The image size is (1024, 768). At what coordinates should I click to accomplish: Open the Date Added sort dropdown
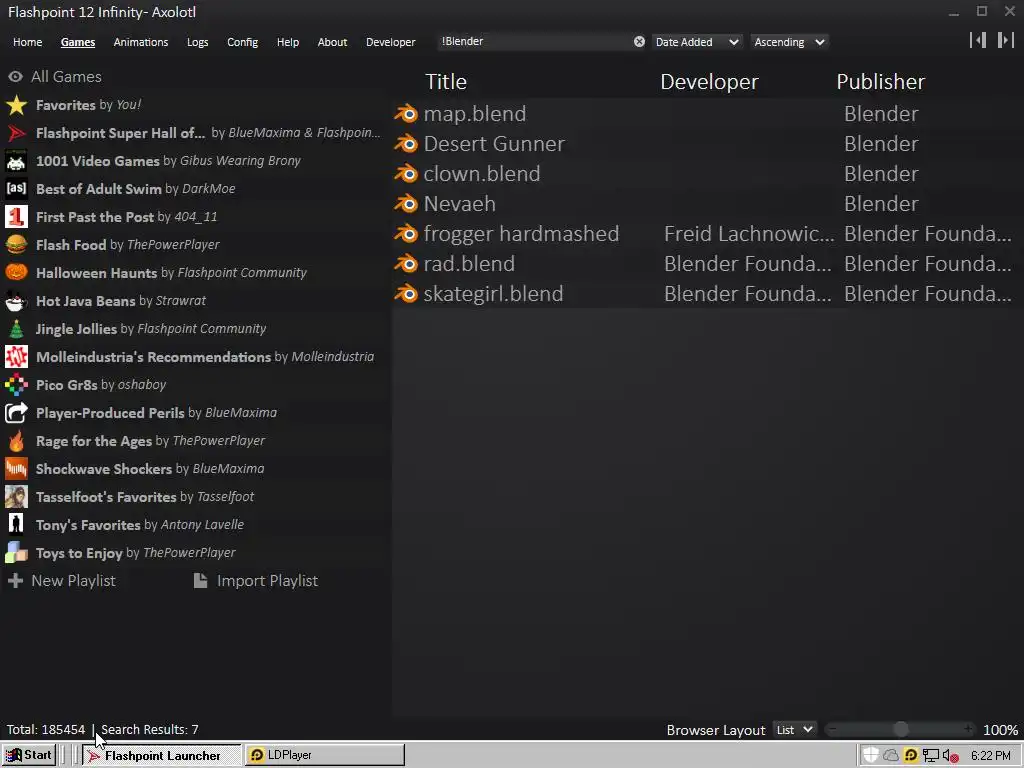coord(697,42)
